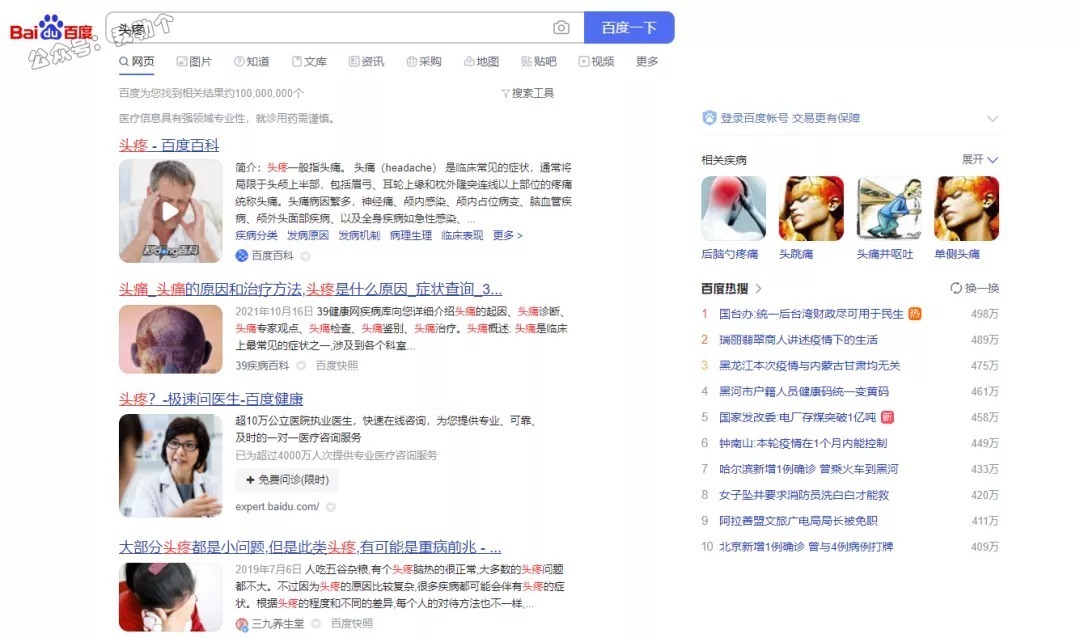The width and height of the screenshot is (1080, 638).
Task: Click the verify icon after 三九养生堂
Action: [315, 624]
